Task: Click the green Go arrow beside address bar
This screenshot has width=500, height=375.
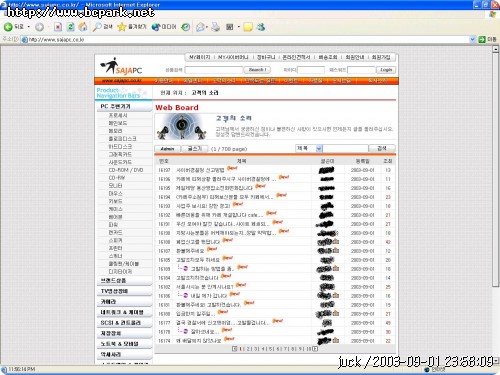Action: click(x=482, y=39)
